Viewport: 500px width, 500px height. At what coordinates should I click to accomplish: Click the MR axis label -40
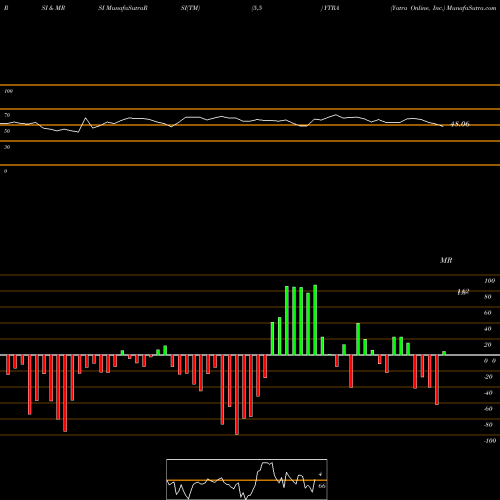click(x=488, y=393)
